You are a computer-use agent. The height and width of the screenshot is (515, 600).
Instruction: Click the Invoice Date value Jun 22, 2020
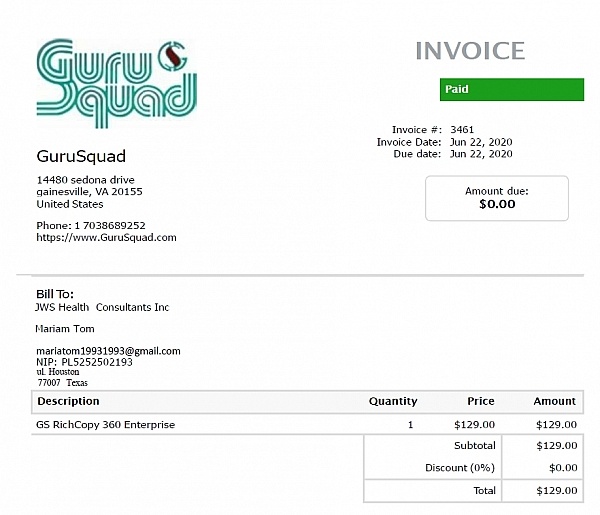click(x=481, y=142)
